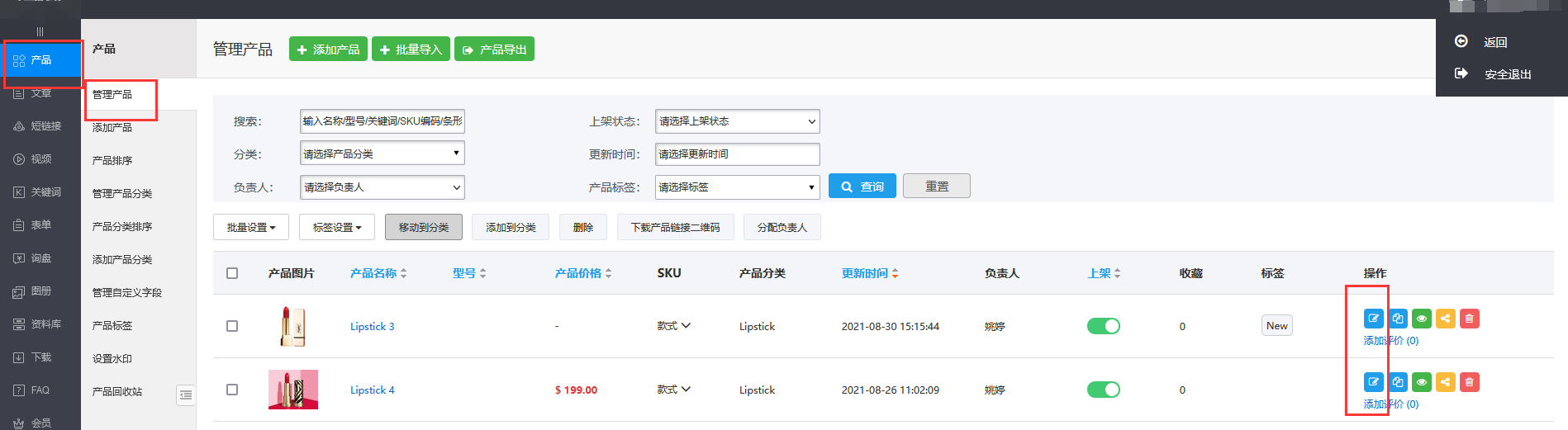The image size is (1568, 430).
Task: Check the checkbox for the Lipstick 4 row
Action: 232,390
